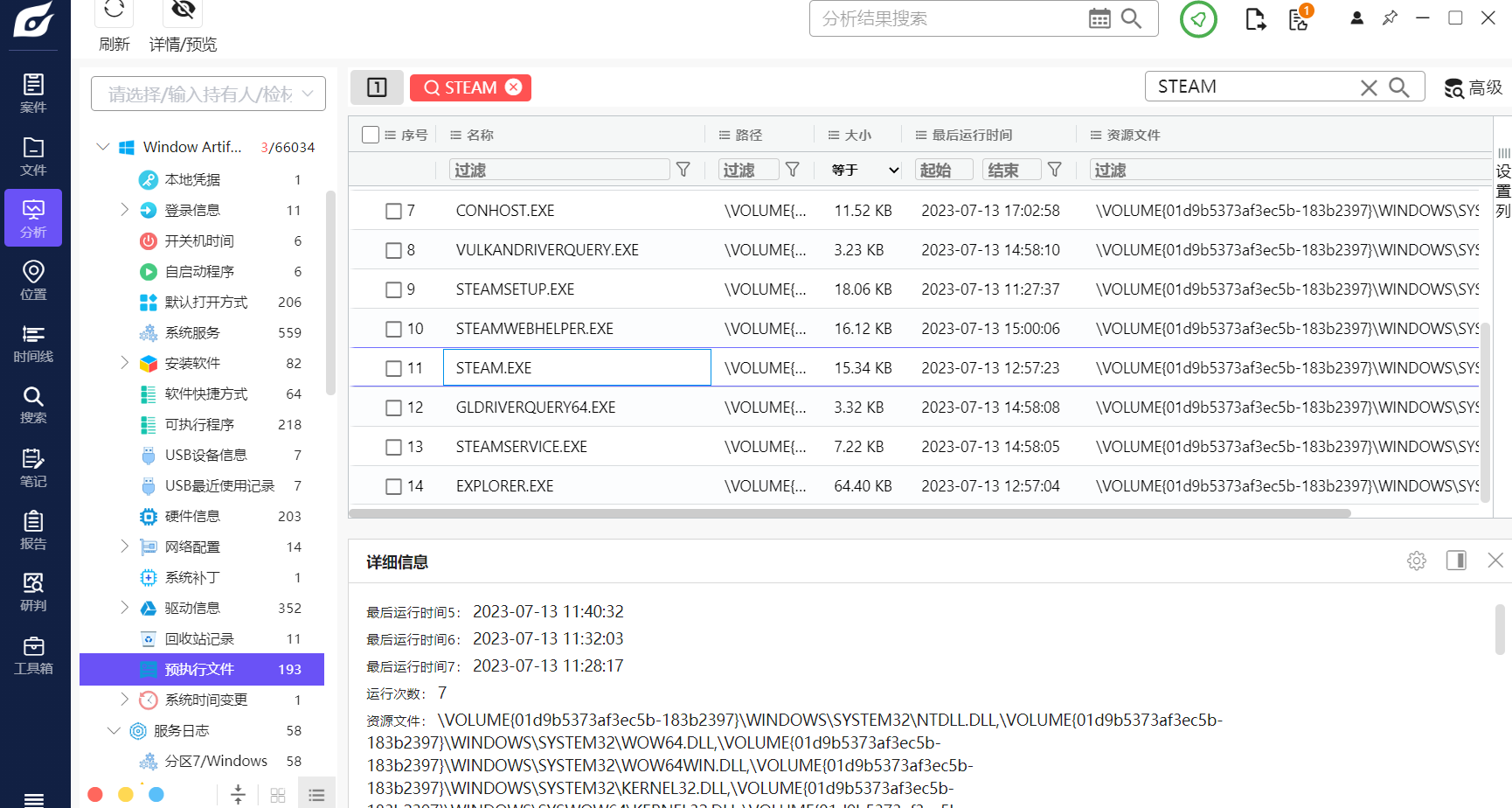This screenshot has width=1512, height=808.
Task: Toggle the select-all header checkbox
Action: pyautogui.click(x=371, y=135)
